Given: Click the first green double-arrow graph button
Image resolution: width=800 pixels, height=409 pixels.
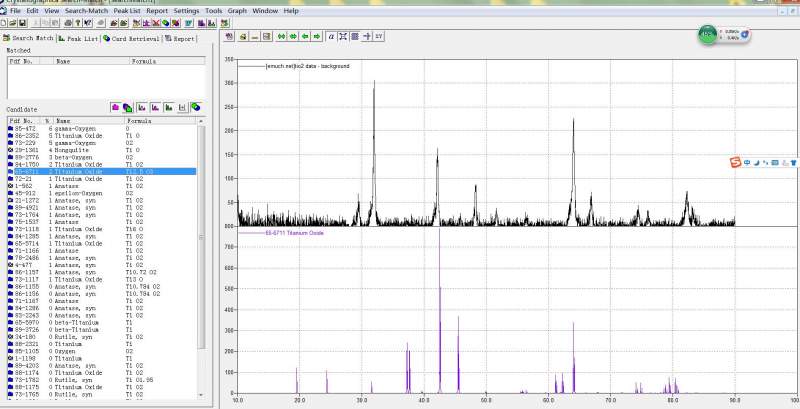Looking at the screenshot, I should 279,37.
